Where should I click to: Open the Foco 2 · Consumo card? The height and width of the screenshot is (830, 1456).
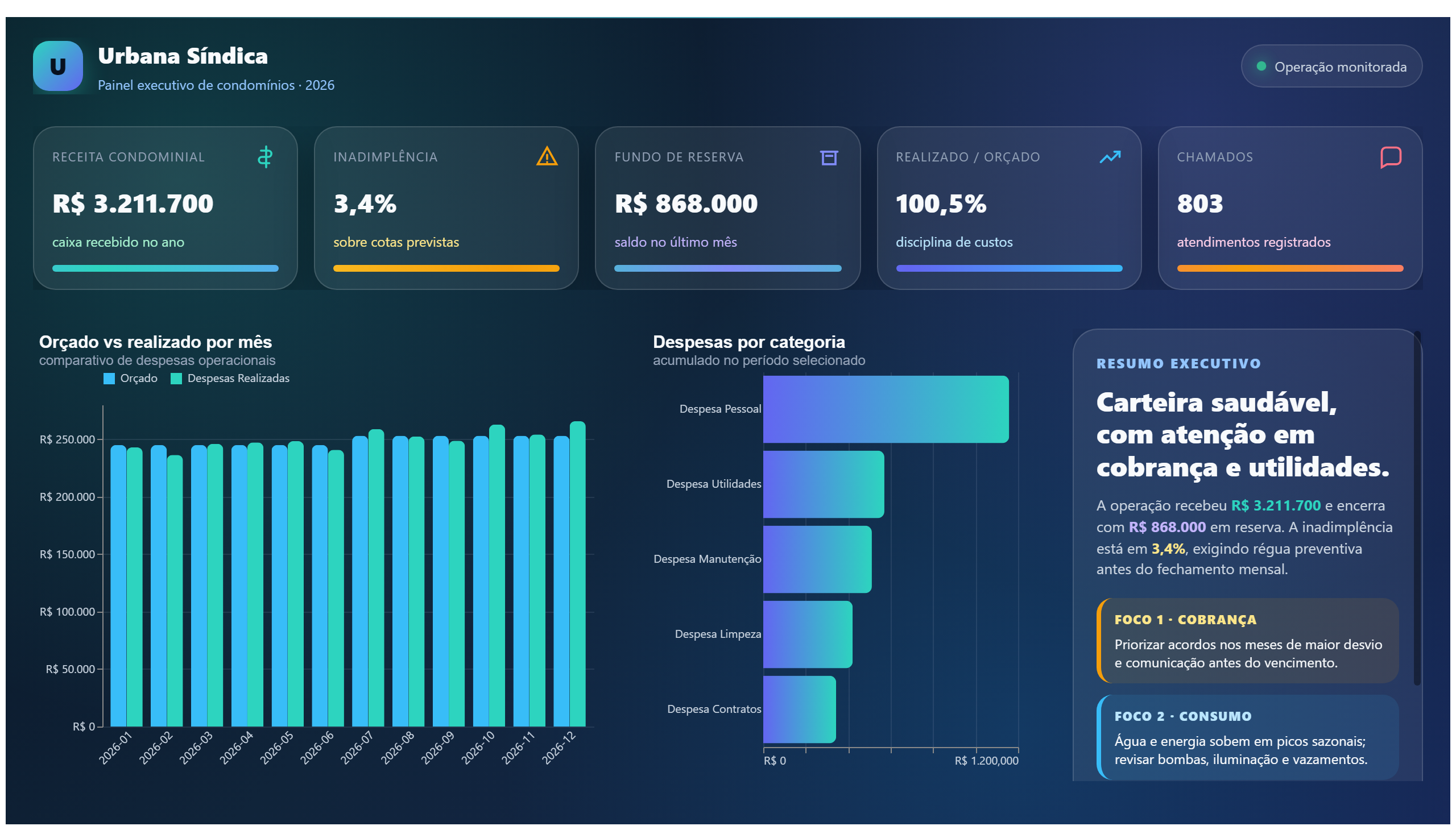[x=1247, y=737]
